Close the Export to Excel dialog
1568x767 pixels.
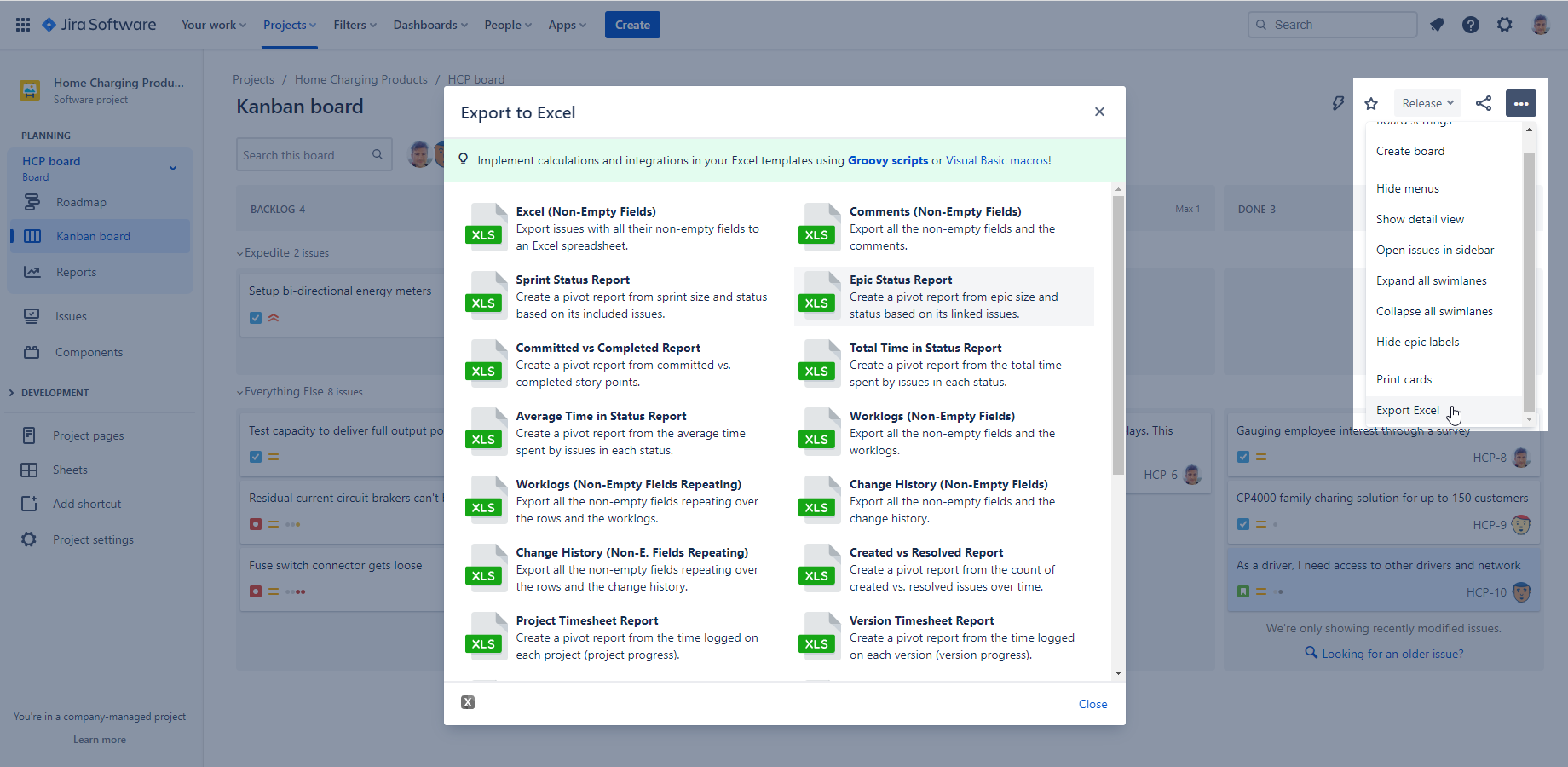pyautogui.click(x=1099, y=112)
